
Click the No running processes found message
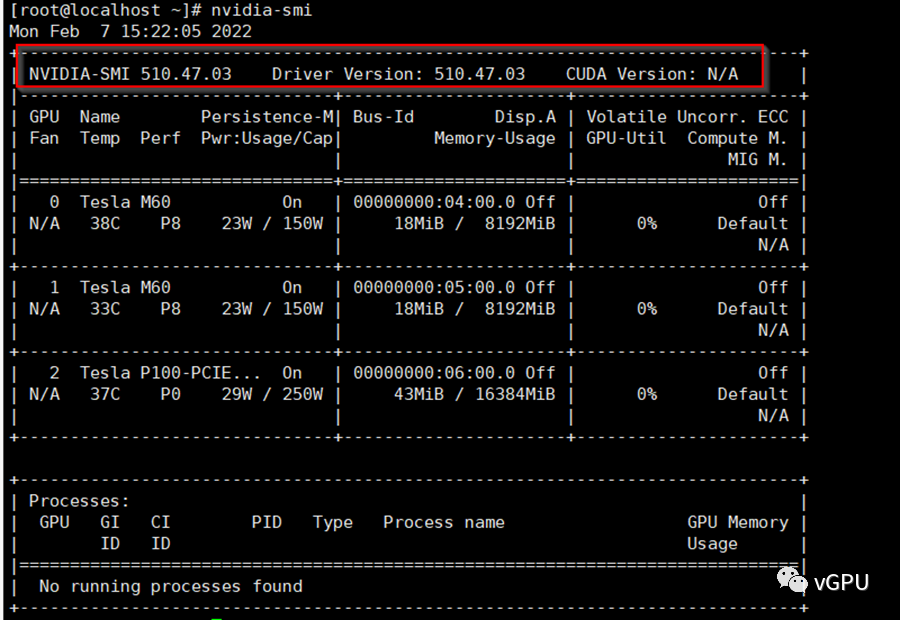170,586
